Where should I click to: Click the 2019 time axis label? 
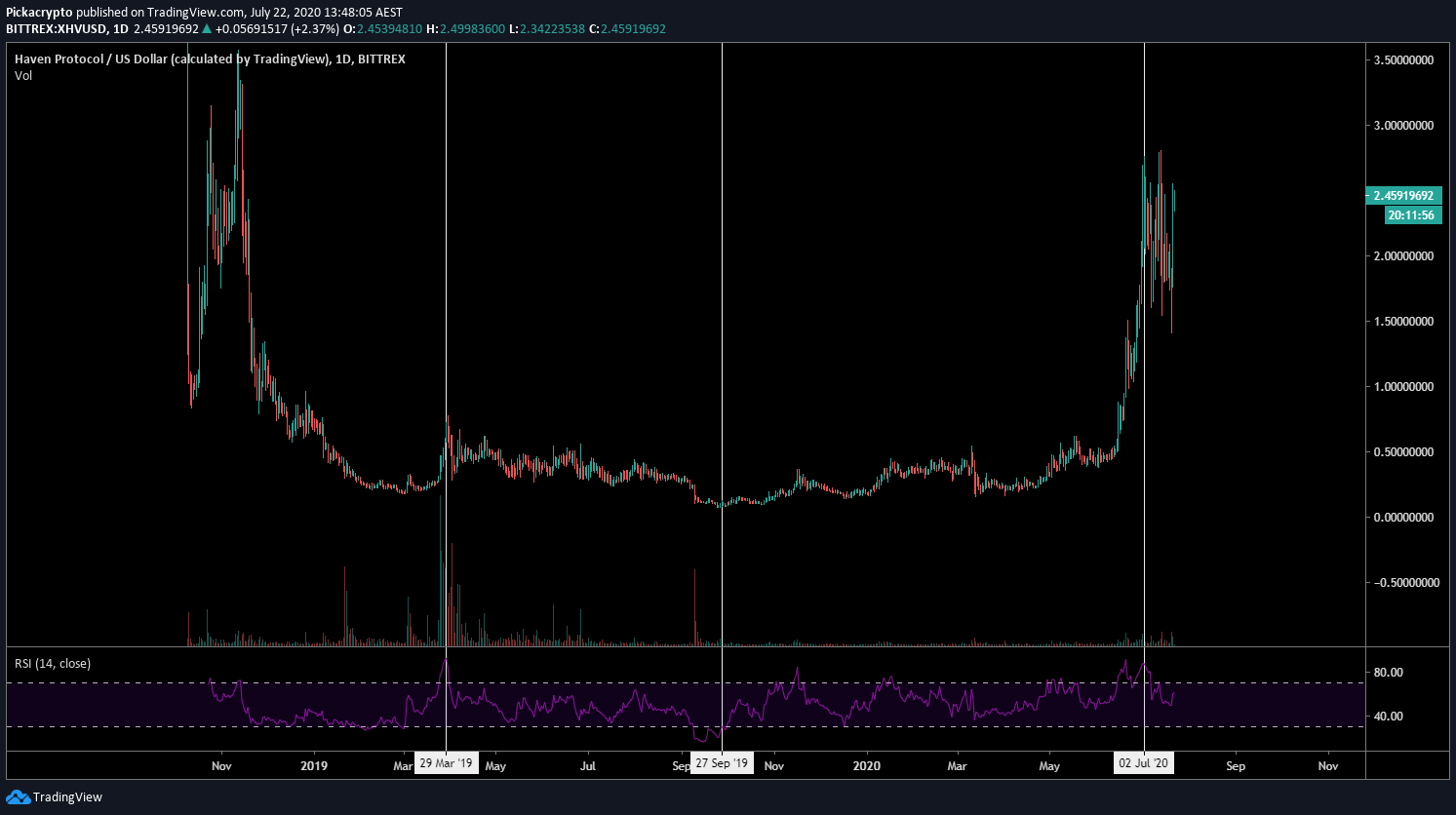(x=314, y=766)
